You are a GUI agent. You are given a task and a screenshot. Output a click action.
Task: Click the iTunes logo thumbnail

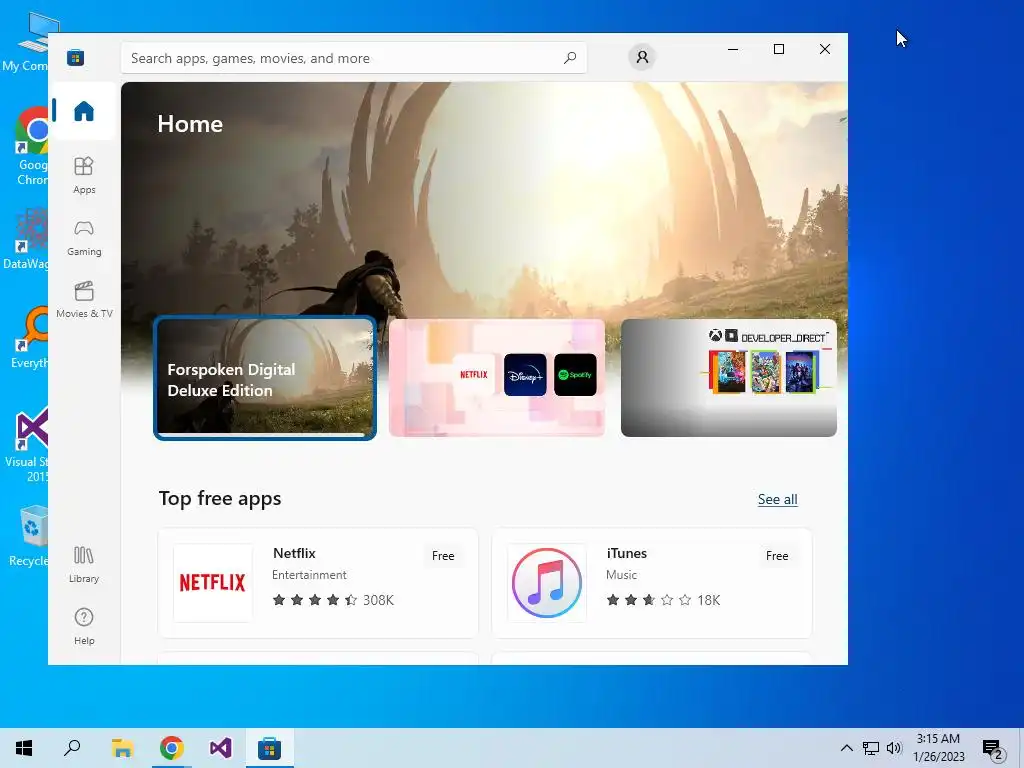(547, 583)
